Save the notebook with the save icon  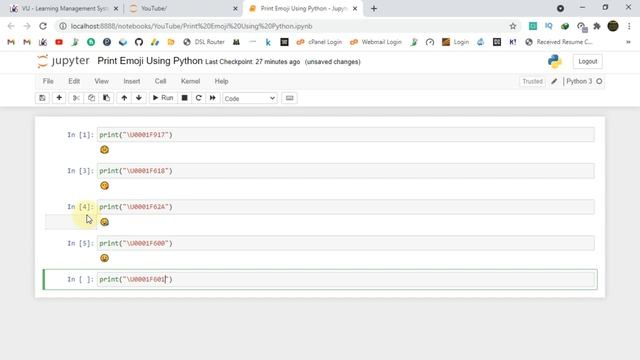coord(42,98)
